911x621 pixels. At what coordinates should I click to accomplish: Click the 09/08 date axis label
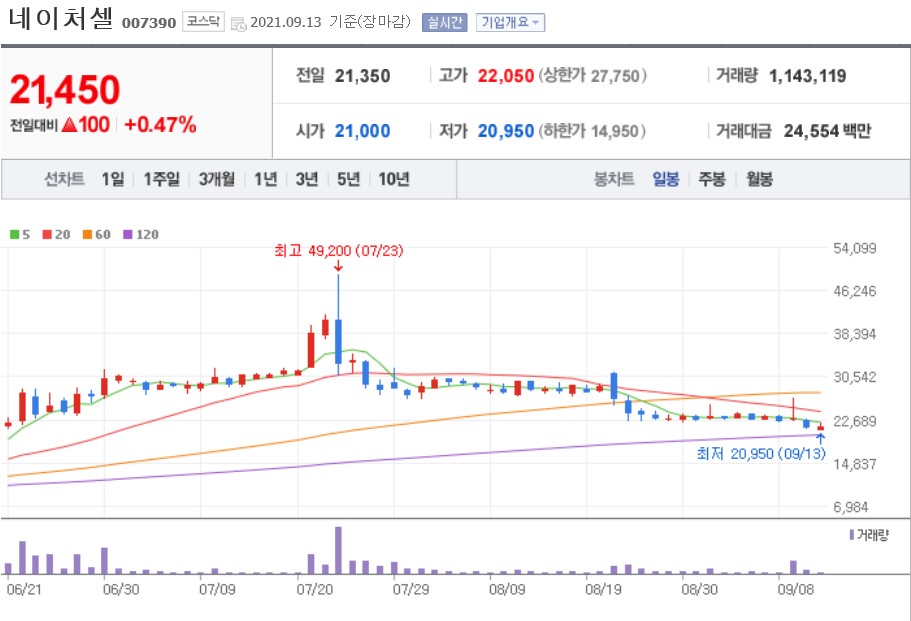[x=795, y=590]
